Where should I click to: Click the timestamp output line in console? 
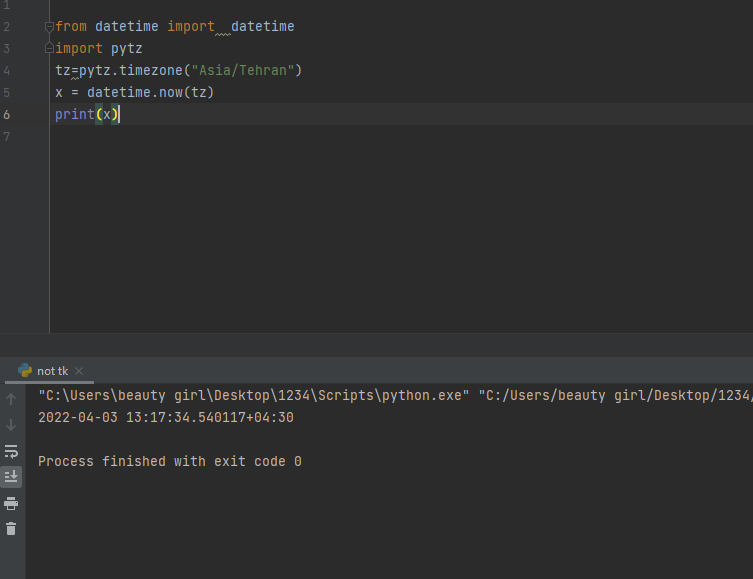coord(166,418)
